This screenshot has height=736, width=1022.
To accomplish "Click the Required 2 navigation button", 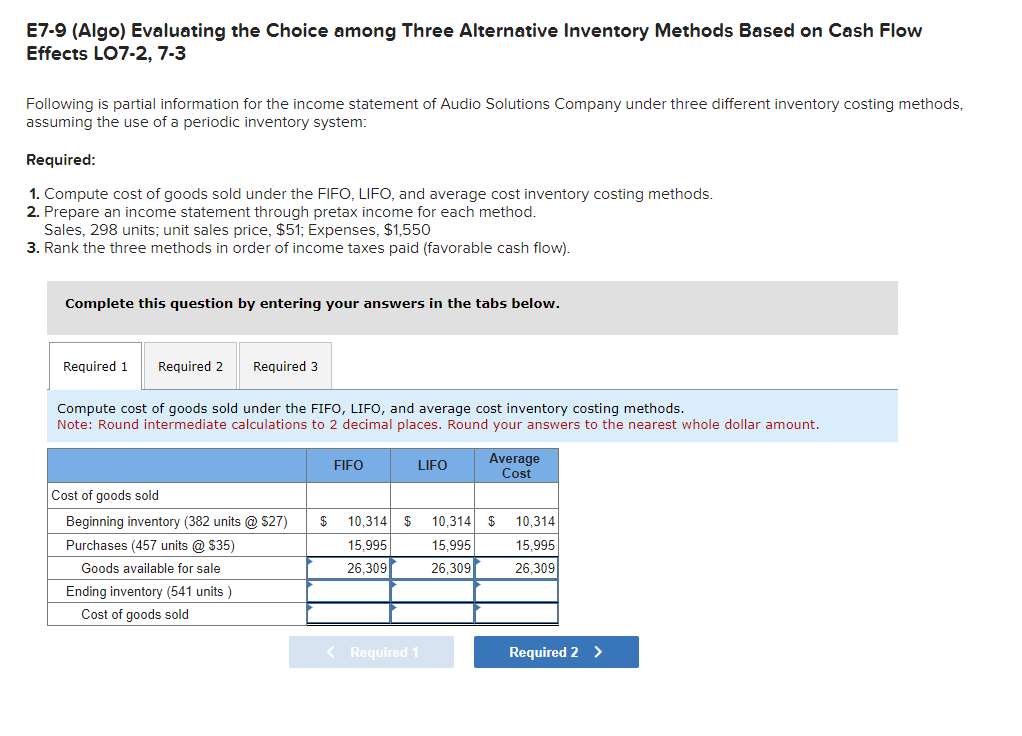I will tap(556, 651).
